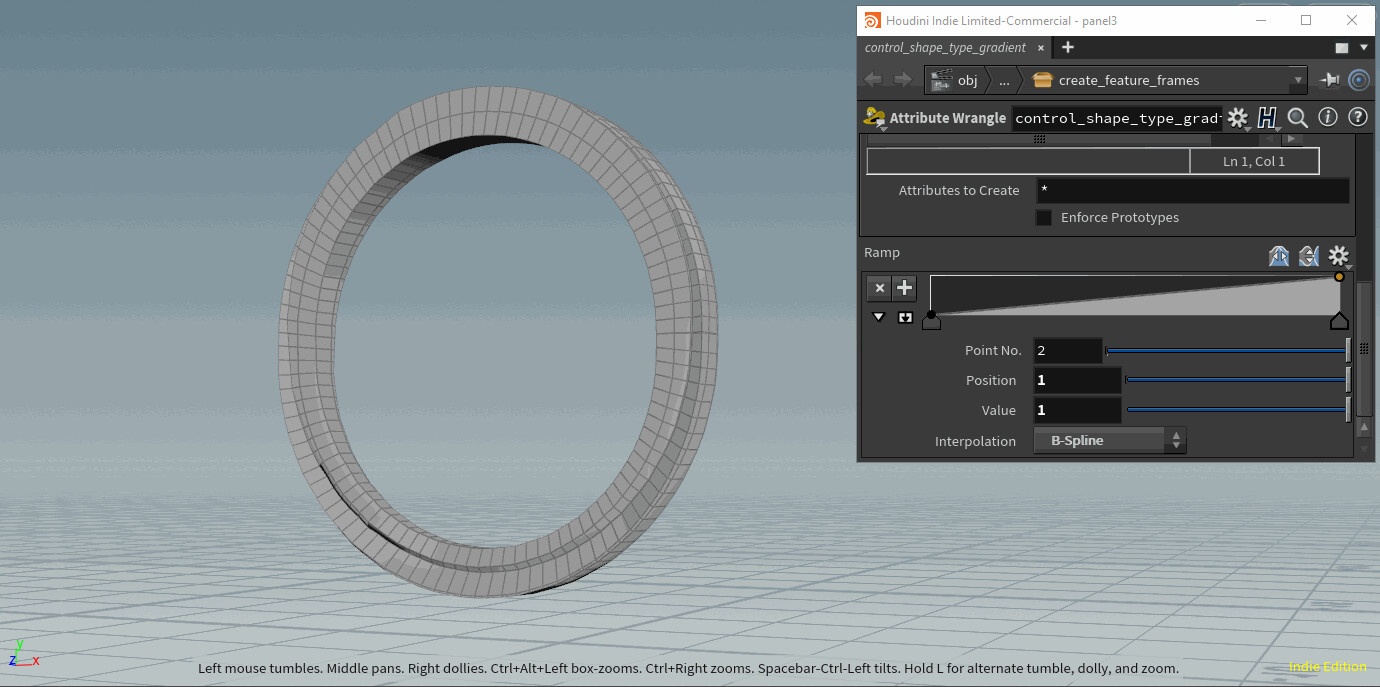Click the radial menu globe icon

(x=1358, y=80)
